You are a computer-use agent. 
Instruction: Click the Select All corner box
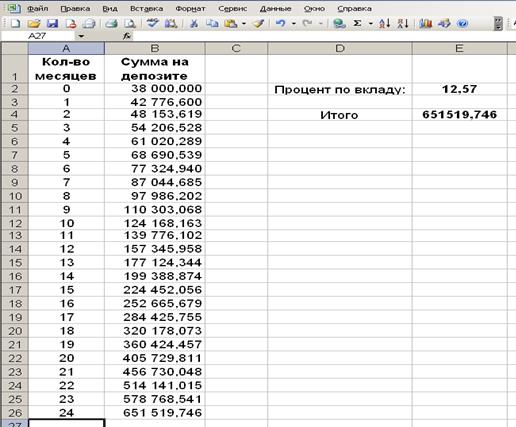click(15, 49)
